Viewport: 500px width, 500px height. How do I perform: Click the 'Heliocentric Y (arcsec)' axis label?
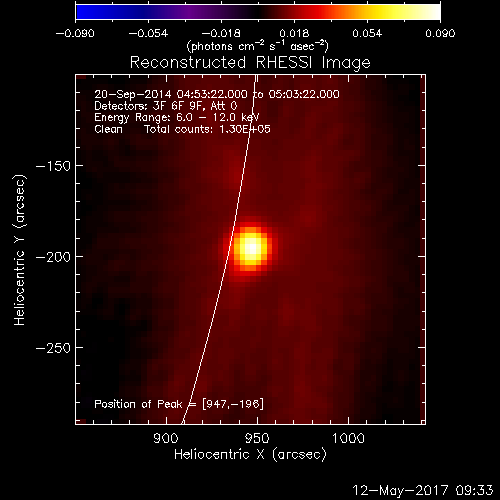20,250
